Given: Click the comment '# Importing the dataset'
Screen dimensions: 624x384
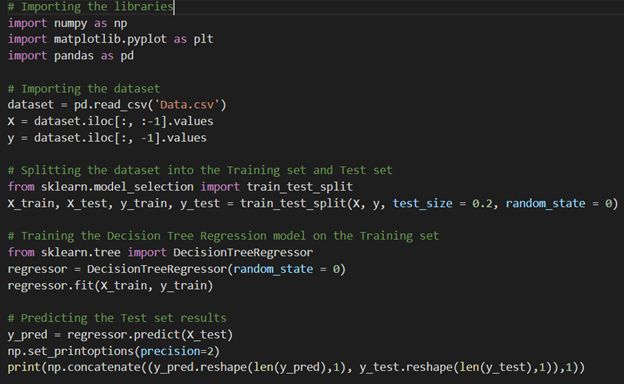Looking at the screenshot, I should 84,88.
